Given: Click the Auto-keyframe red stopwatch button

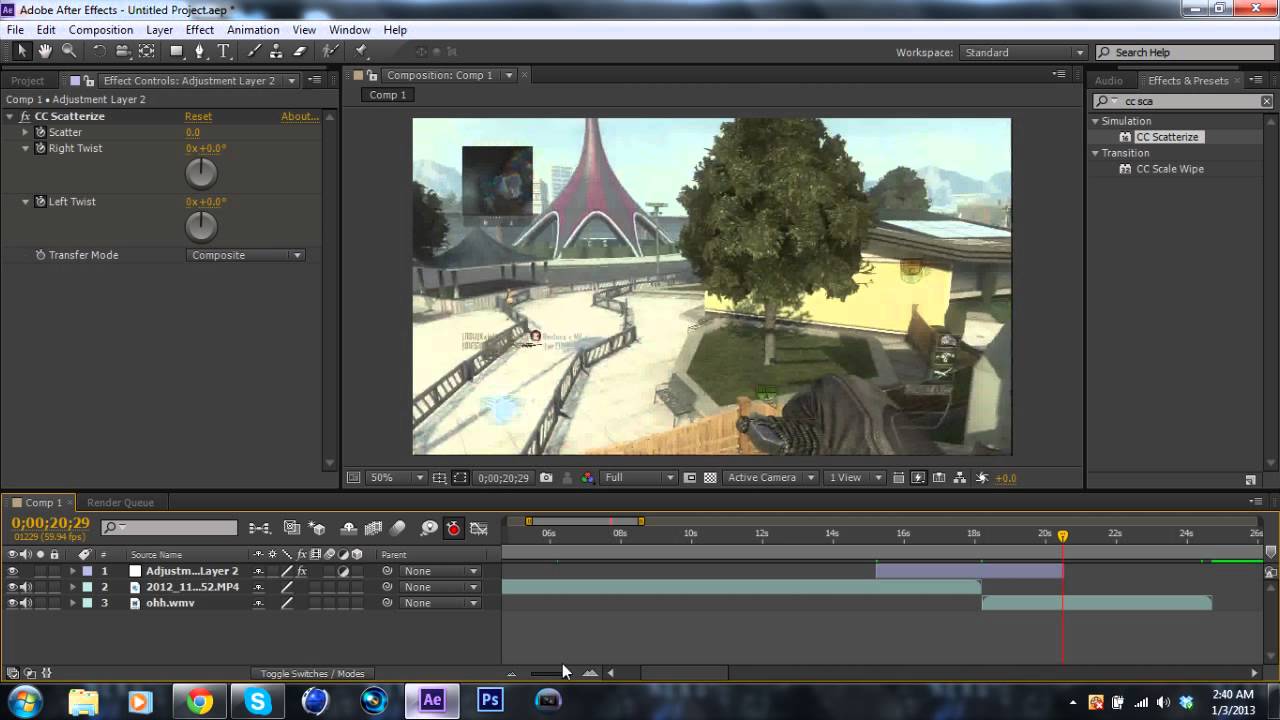Looking at the screenshot, I should (x=453, y=528).
